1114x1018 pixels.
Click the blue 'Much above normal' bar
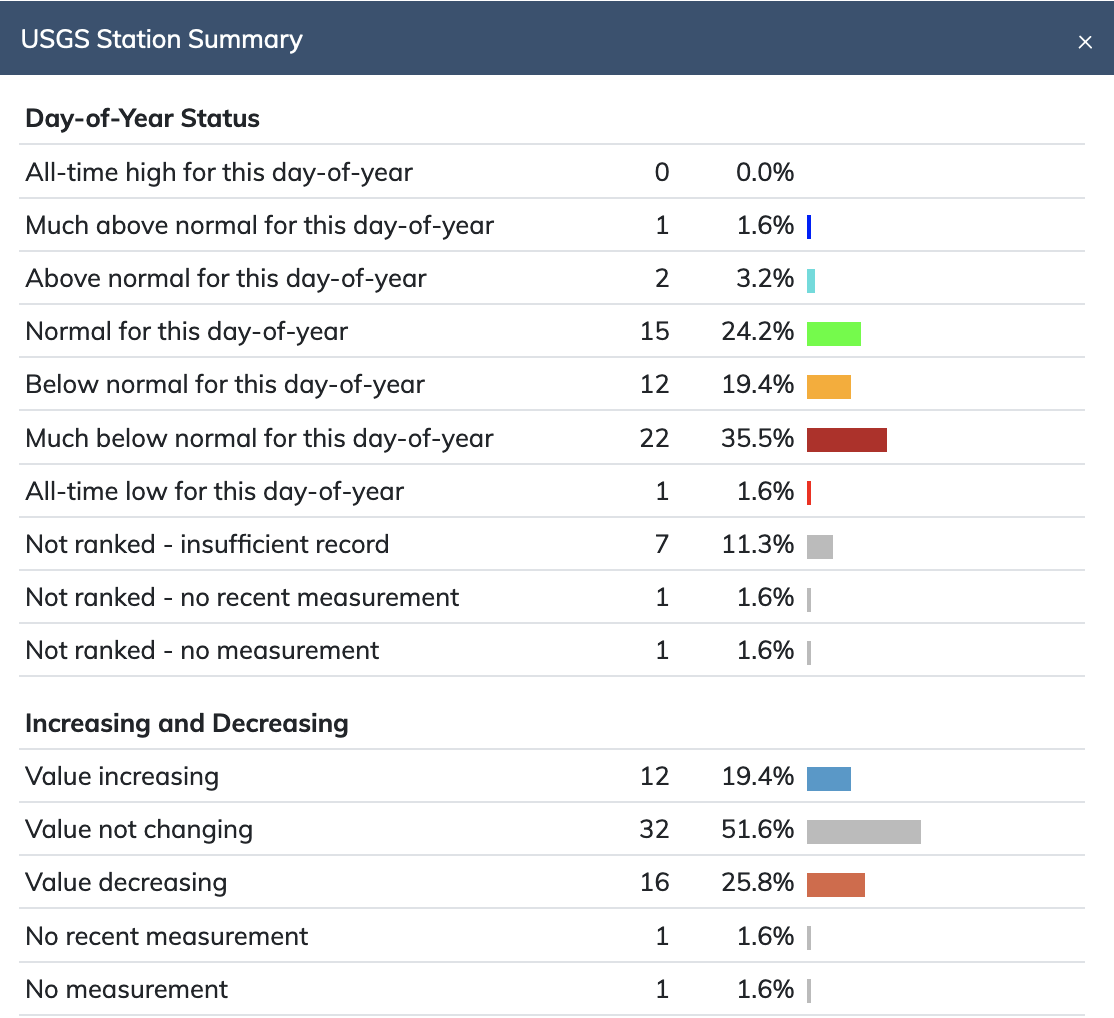click(809, 227)
